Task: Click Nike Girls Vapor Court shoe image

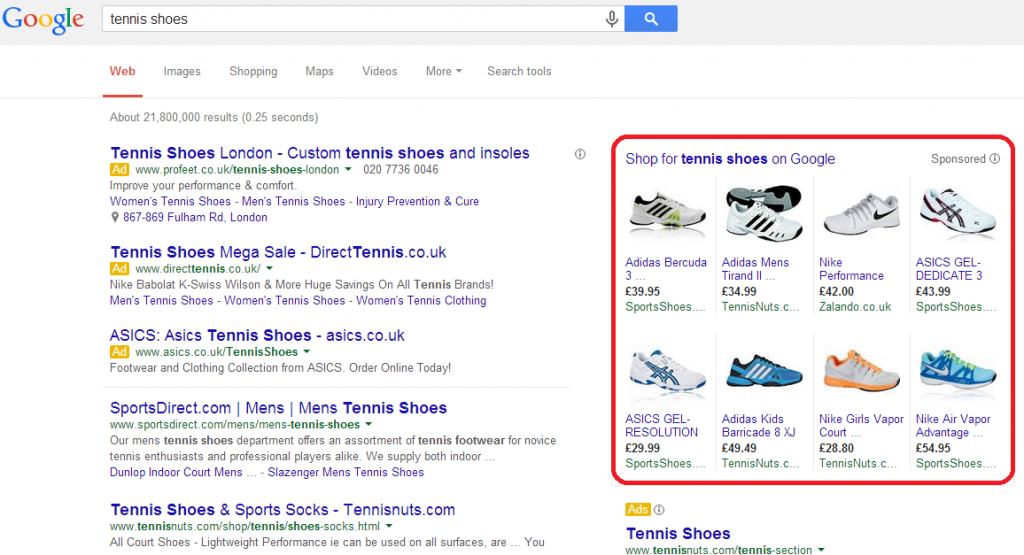Action: [x=861, y=371]
